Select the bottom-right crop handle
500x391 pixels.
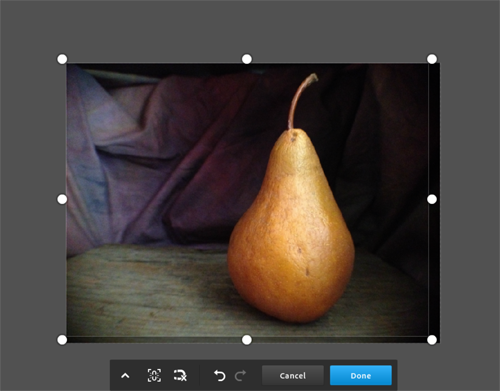(x=432, y=340)
